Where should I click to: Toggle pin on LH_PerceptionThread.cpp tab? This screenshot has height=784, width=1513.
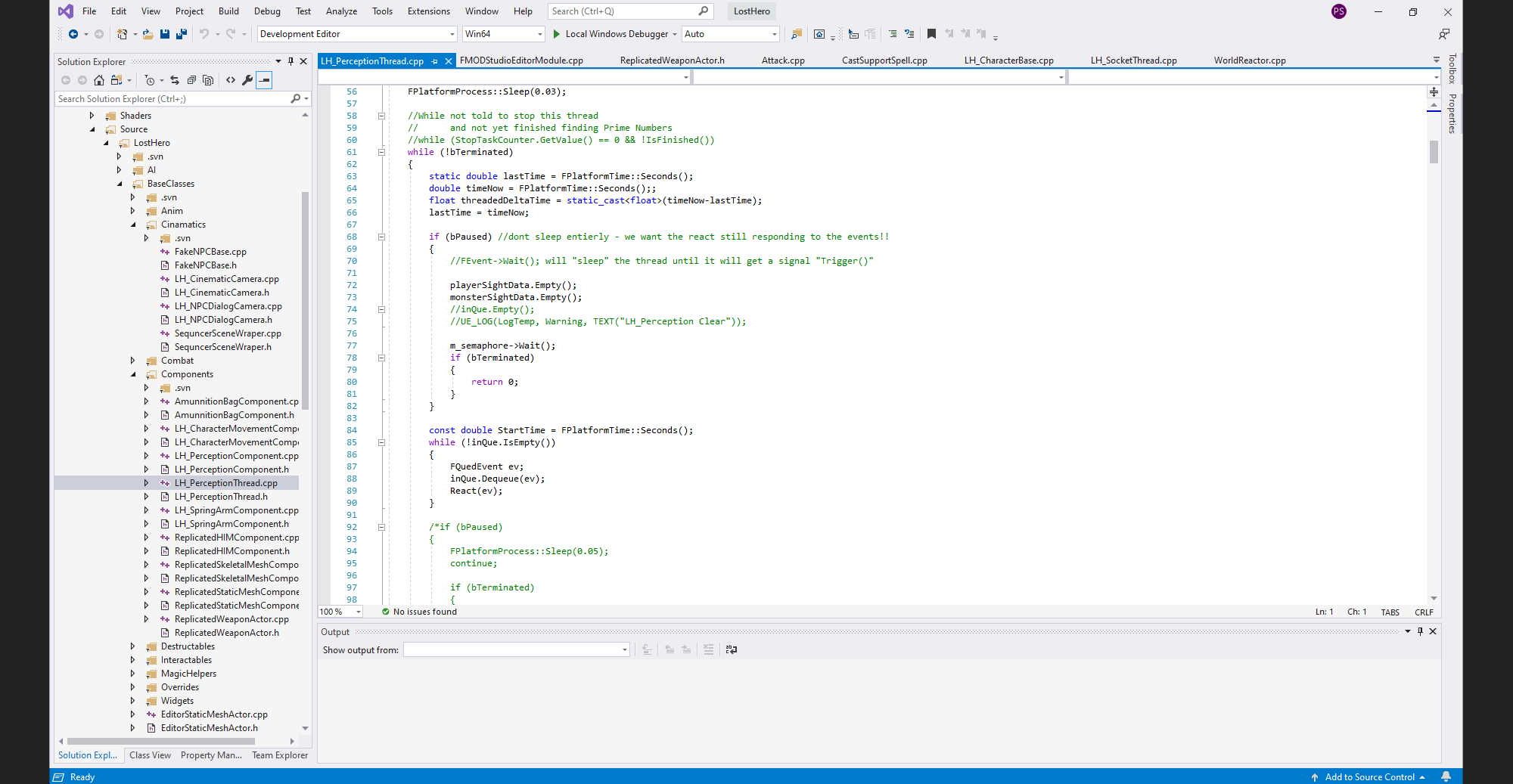(434, 61)
